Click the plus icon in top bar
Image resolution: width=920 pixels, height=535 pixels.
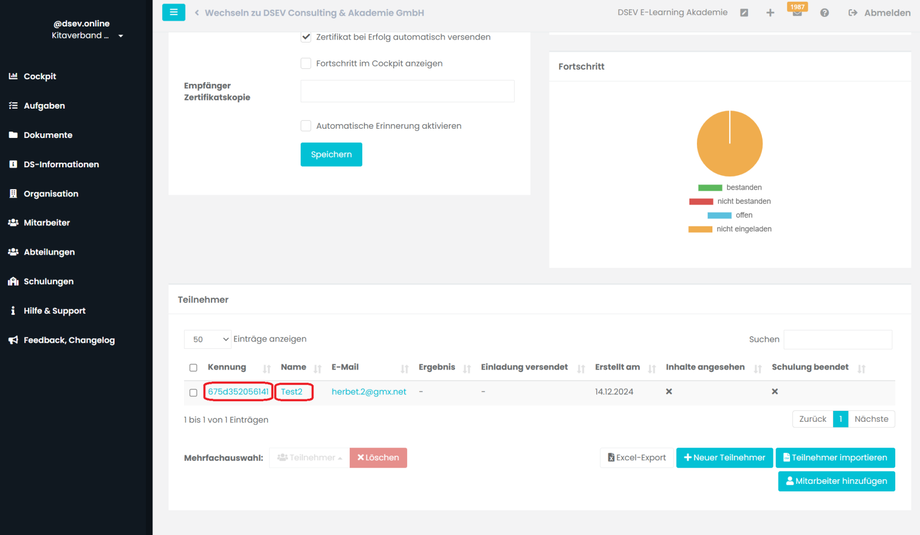(770, 13)
